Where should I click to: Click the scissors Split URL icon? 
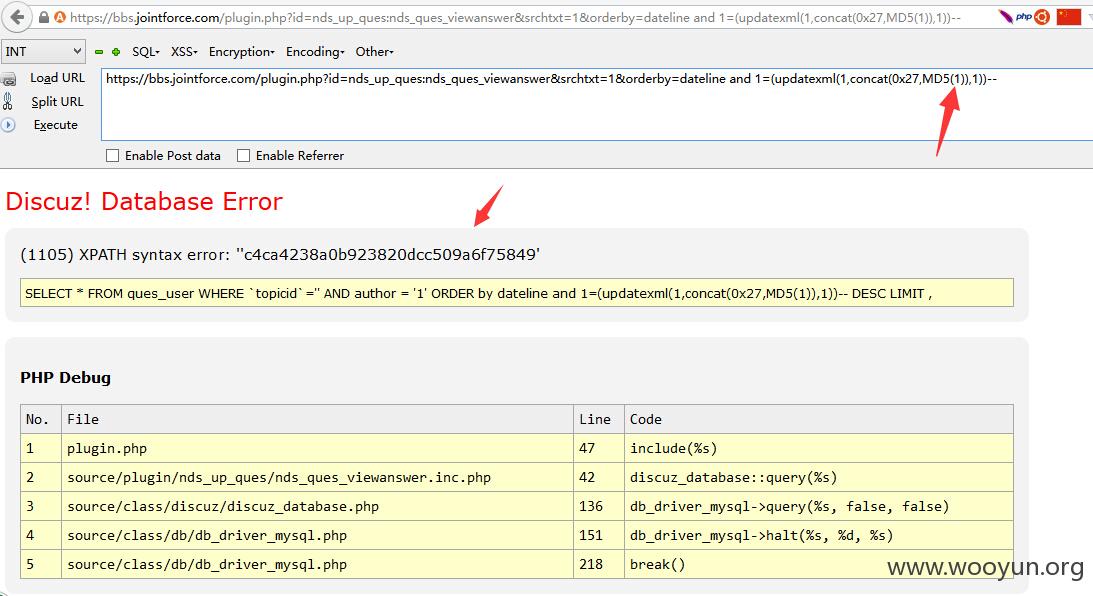pyautogui.click(x=8, y=102)
